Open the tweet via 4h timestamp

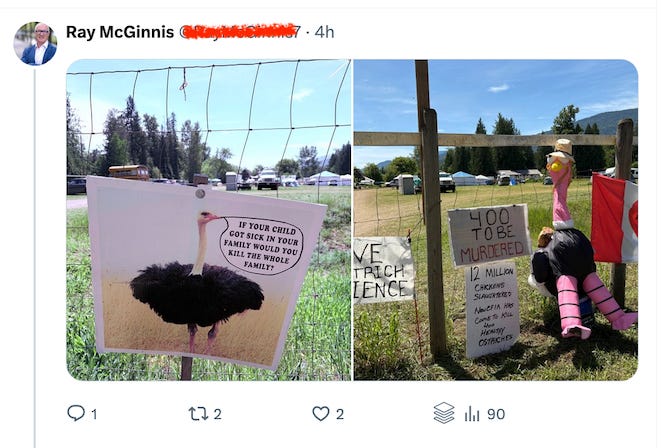point(325,32)
